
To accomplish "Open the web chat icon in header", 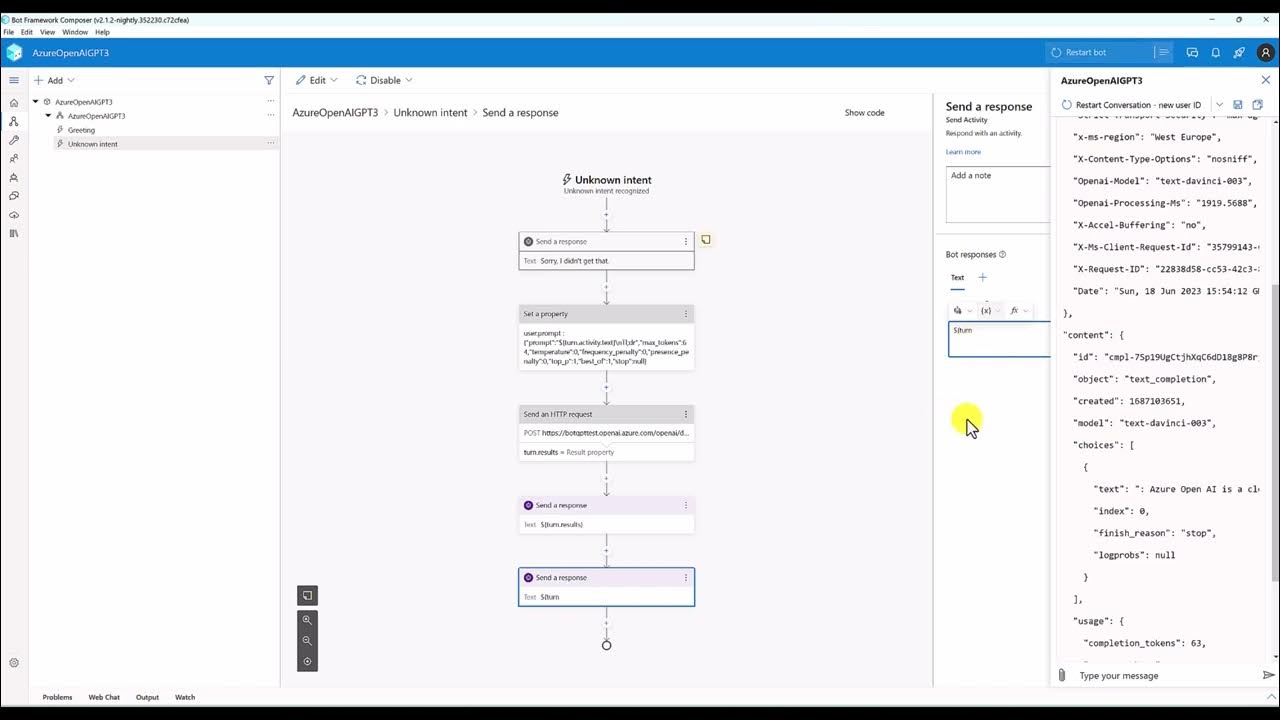I will [x=1192, y=52].
